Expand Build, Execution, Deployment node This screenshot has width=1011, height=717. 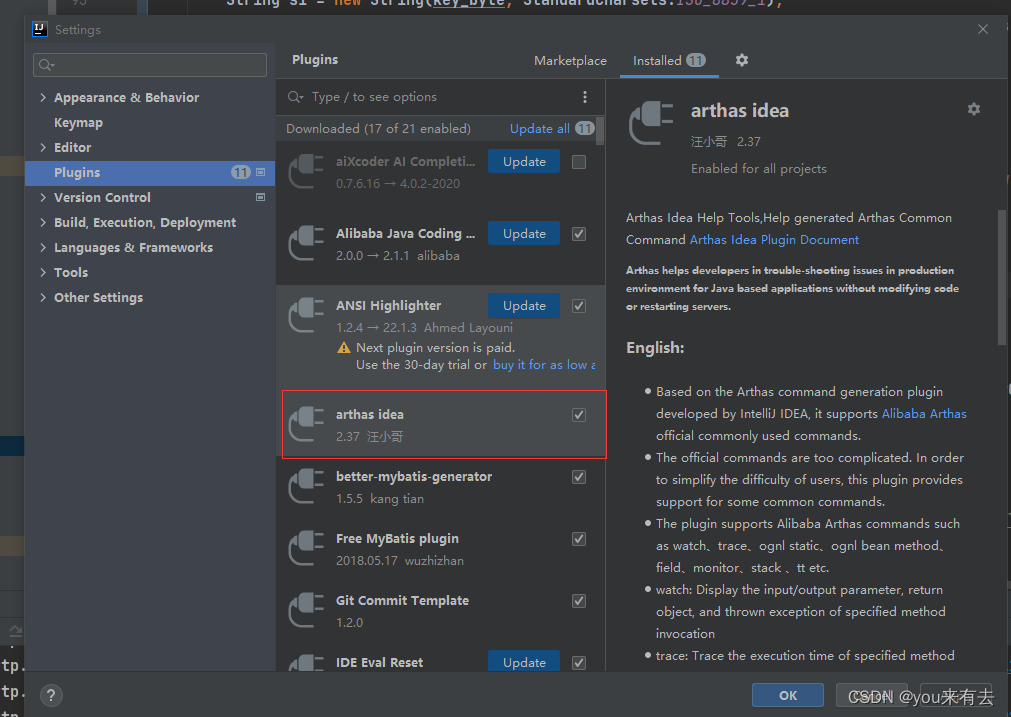click(x=43, y=222)
